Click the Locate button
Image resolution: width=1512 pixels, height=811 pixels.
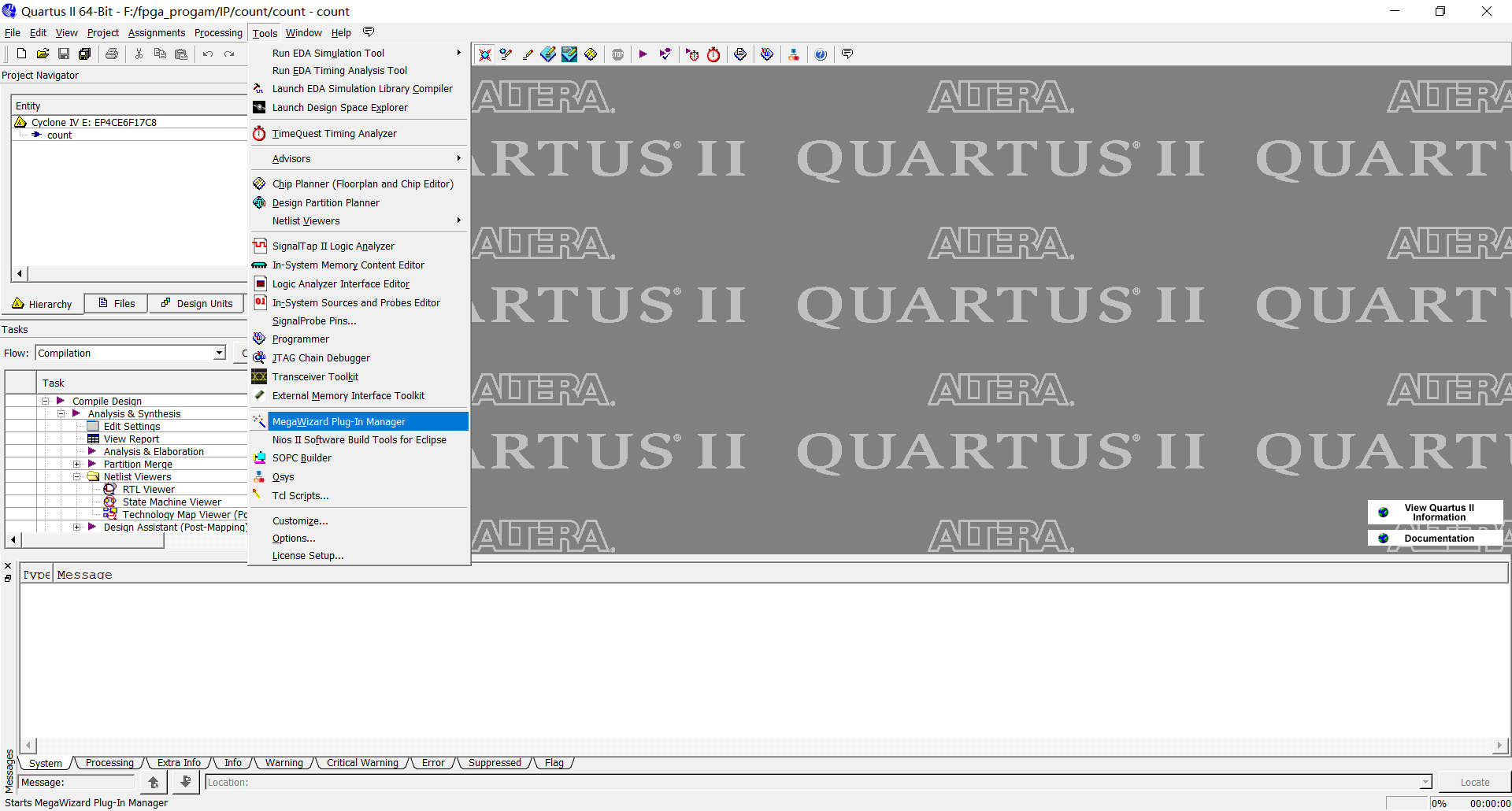[x=1474, y=782]
